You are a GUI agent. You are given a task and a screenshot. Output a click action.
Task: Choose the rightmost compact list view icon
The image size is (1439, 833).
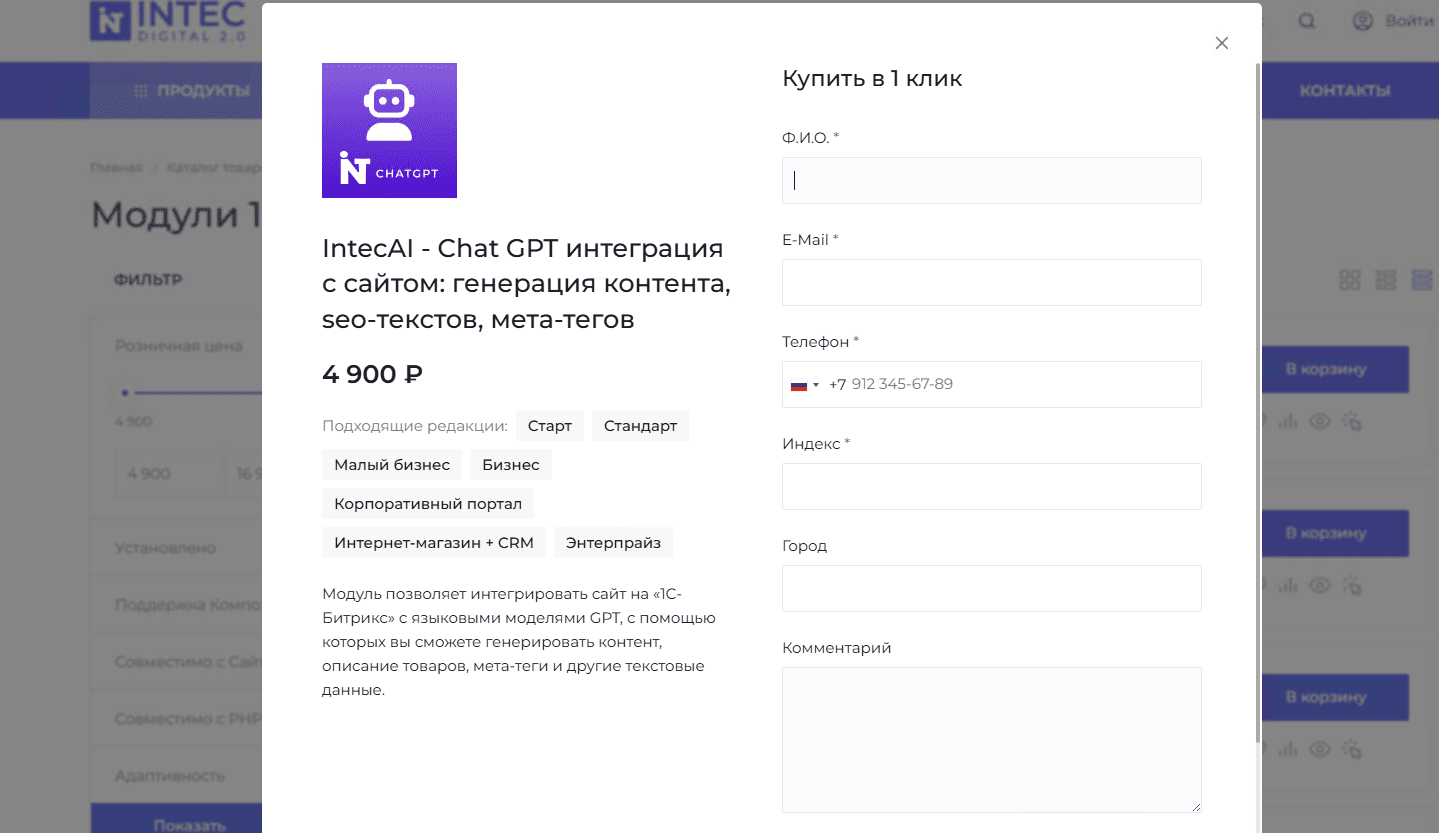tap(1421, 280)
